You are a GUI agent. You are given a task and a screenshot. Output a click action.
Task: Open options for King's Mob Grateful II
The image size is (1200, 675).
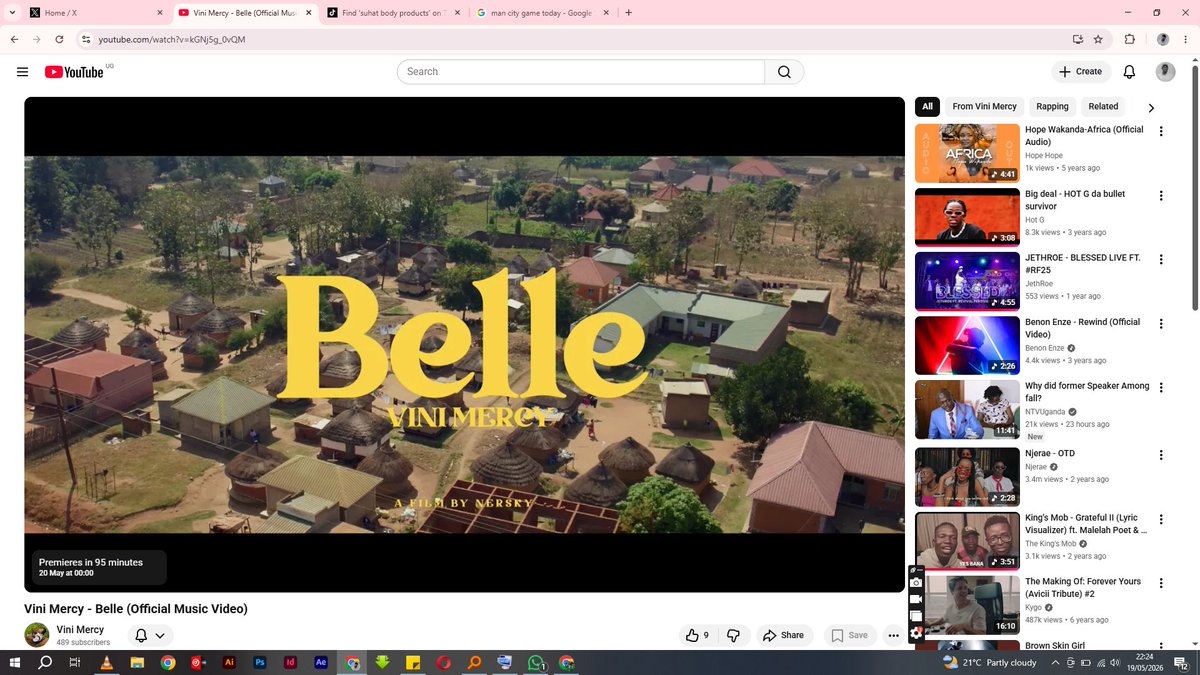(1161, 519)
